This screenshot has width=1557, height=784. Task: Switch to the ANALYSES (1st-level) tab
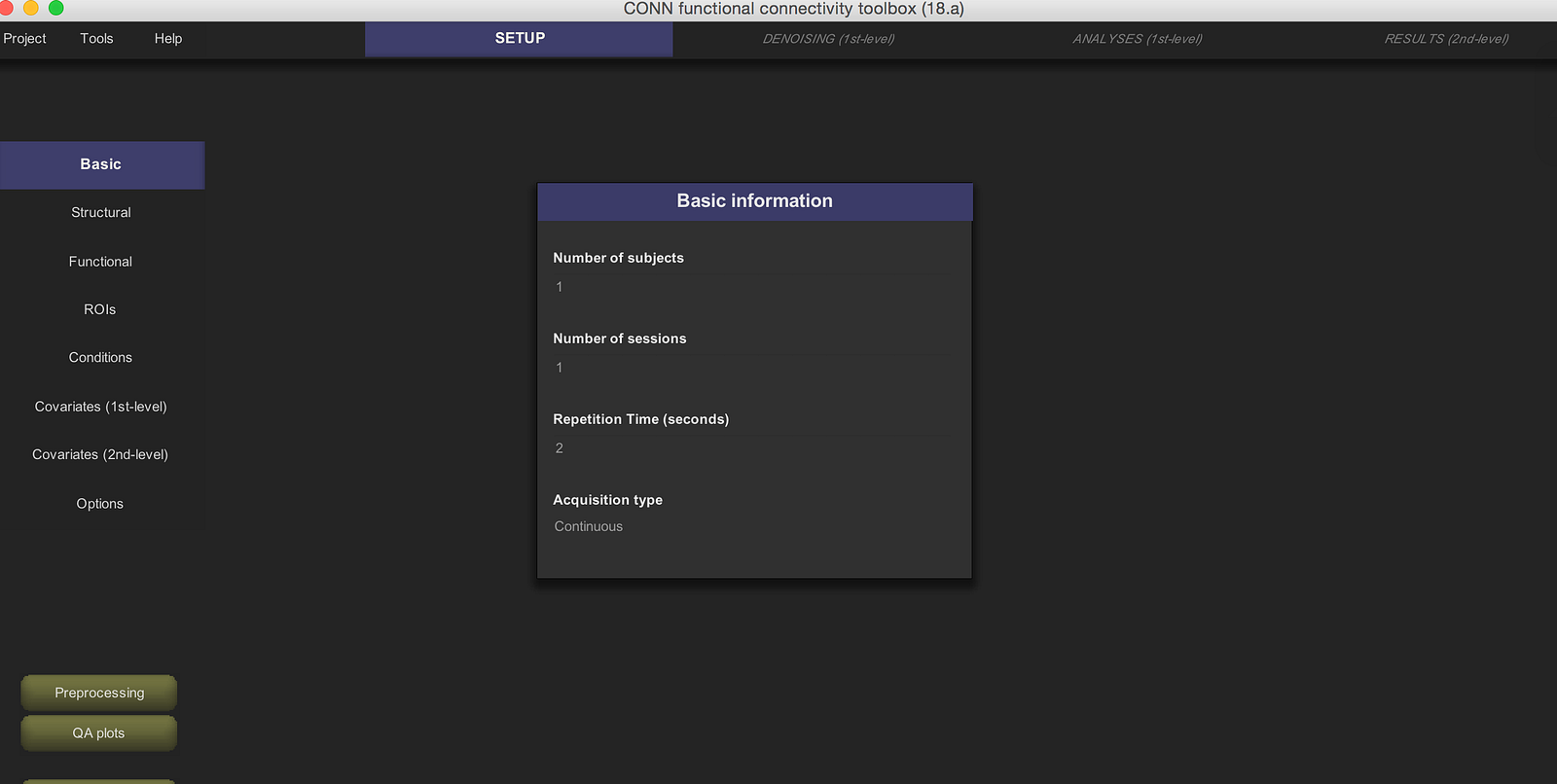[1138, 39]
